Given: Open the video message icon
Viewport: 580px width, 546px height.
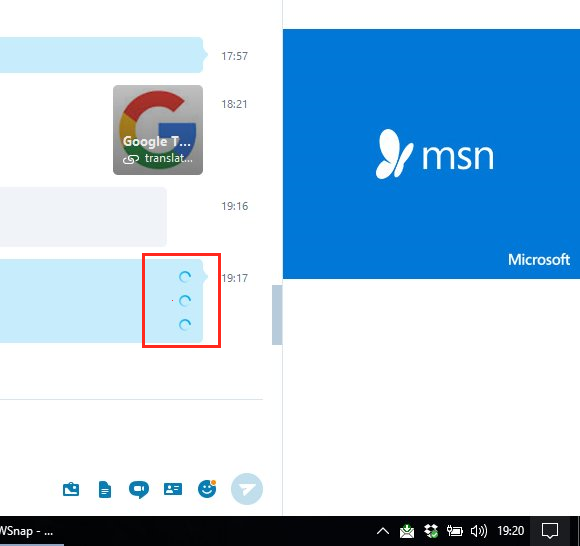Looking at the screenshot, I should 139,490.
